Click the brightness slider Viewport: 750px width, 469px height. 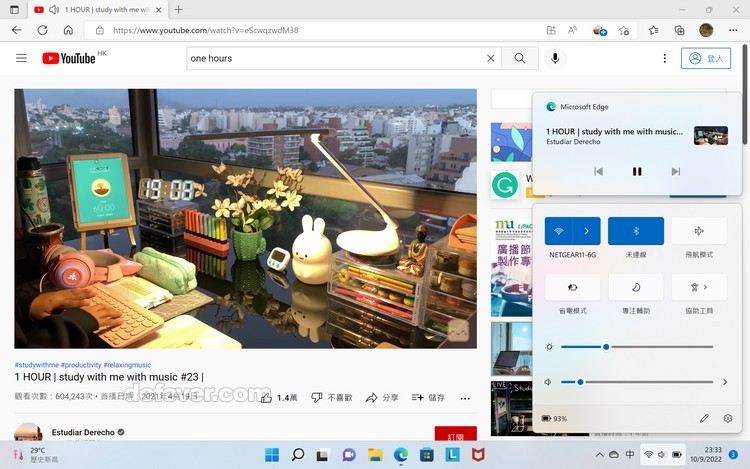click(637, 347)
